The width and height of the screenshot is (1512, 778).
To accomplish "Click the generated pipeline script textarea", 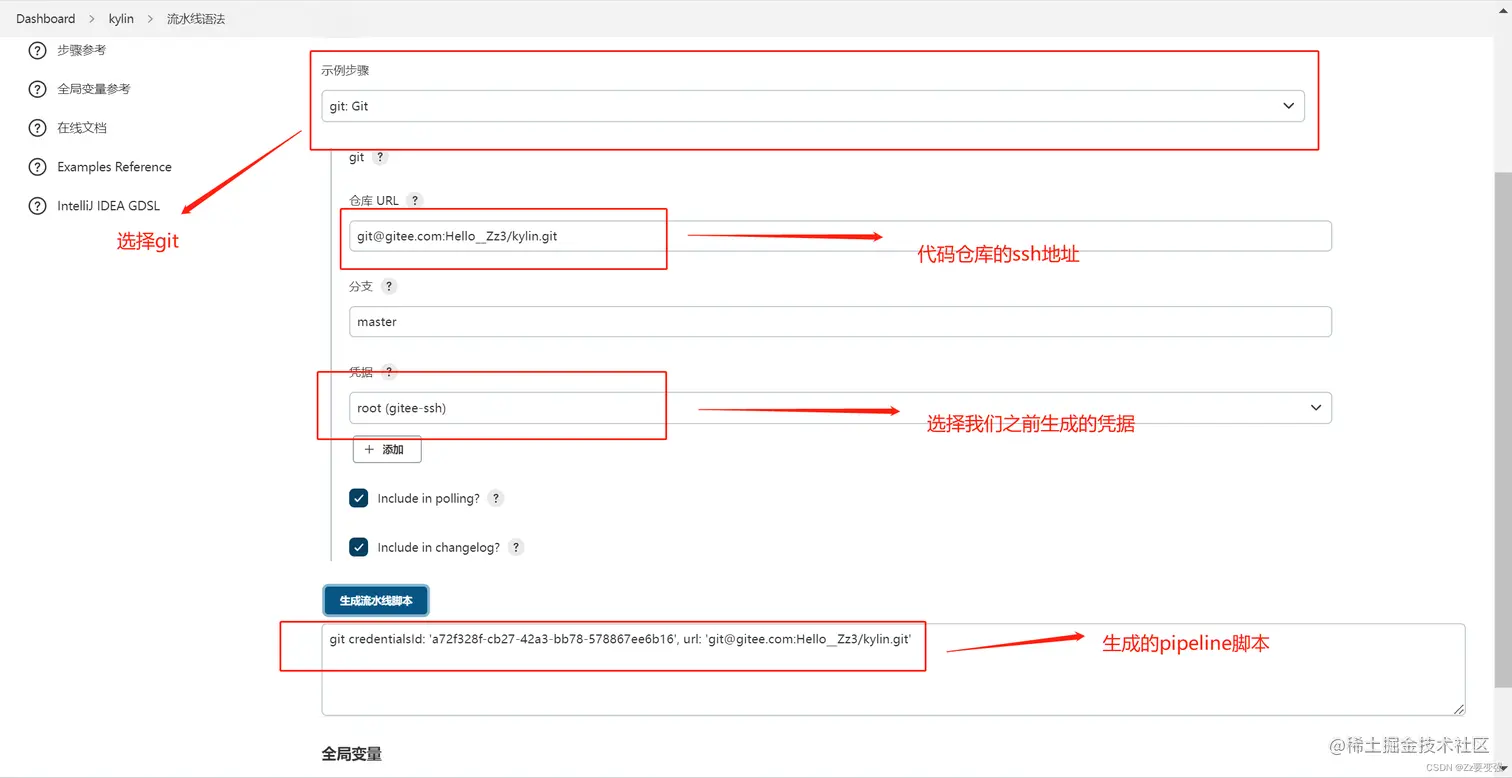I will tap(893, 669).
